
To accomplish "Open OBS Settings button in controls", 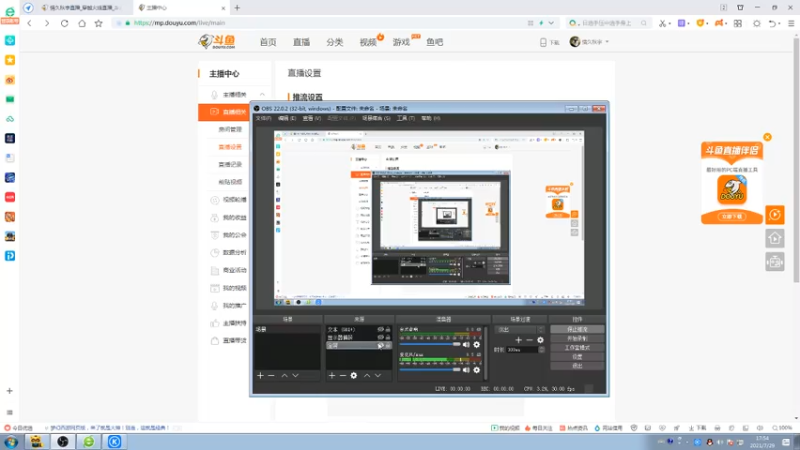I will click(x=577, y=357).
